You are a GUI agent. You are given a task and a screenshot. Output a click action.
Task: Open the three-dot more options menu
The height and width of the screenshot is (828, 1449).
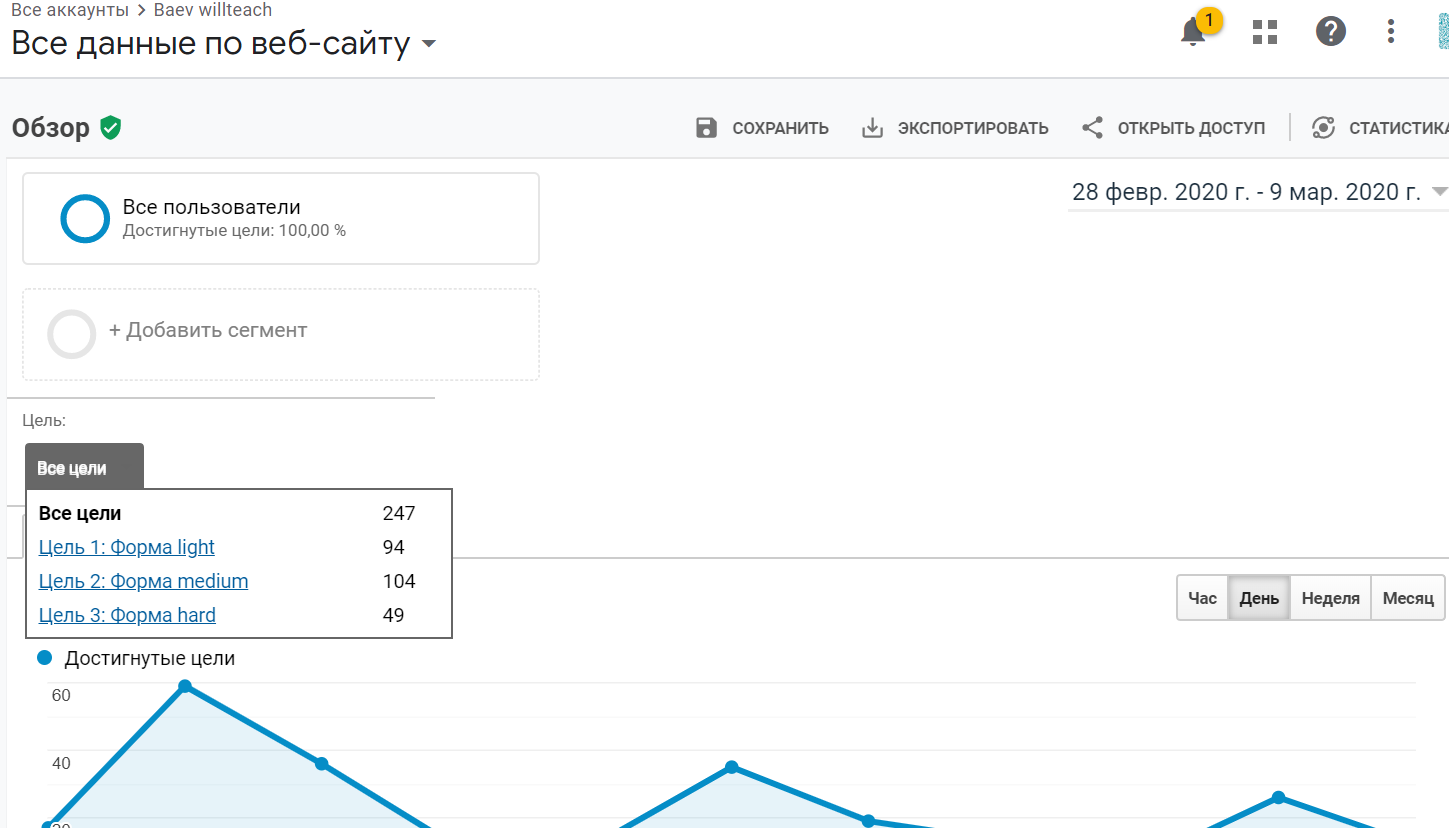tap(1391, 32)
